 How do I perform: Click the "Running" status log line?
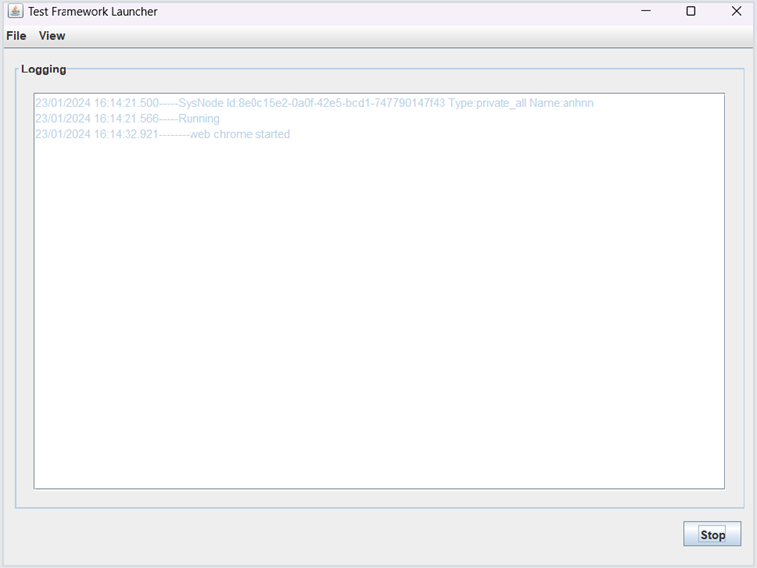(198, 119)
